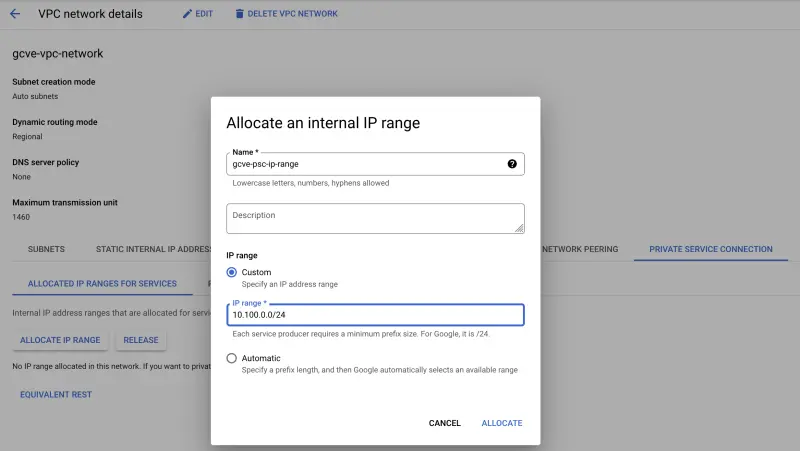
Task: Click 'Lowercase letters, numbers, hyphens allowed' hint
Action: click(311, 183)
